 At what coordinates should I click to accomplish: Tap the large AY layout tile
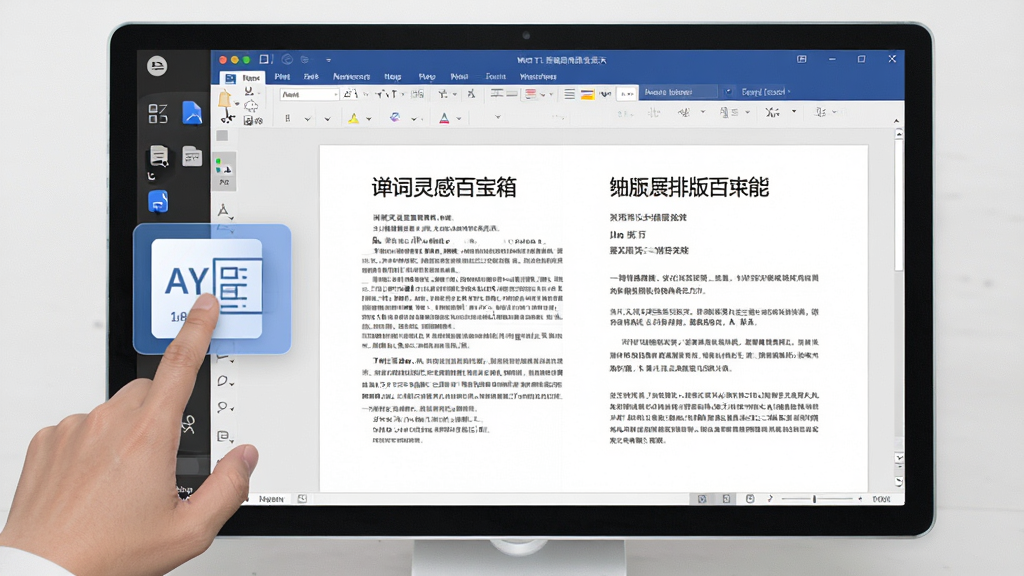point(207,288)
